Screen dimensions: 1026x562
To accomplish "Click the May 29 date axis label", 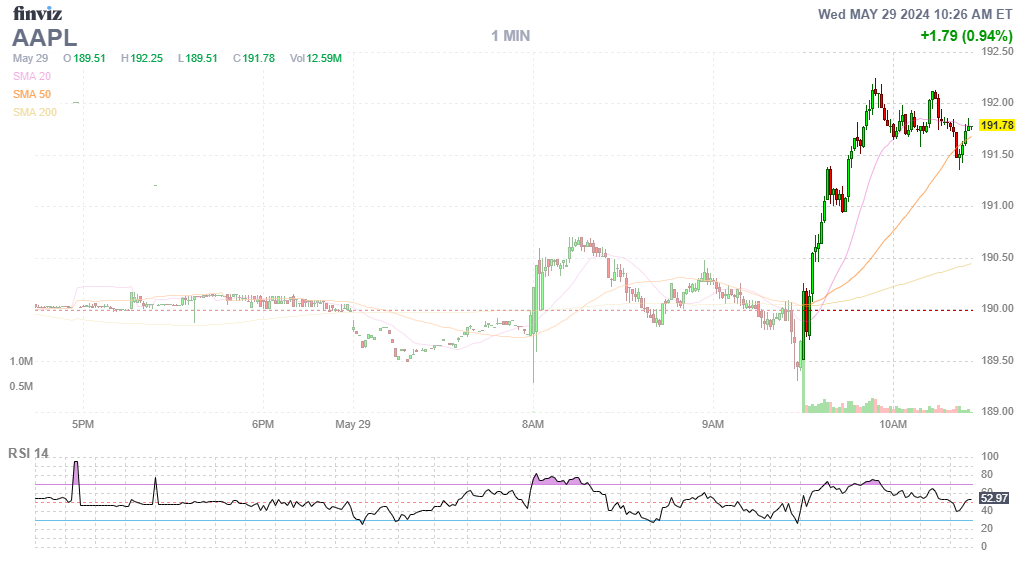I will [x=352, y=425].
